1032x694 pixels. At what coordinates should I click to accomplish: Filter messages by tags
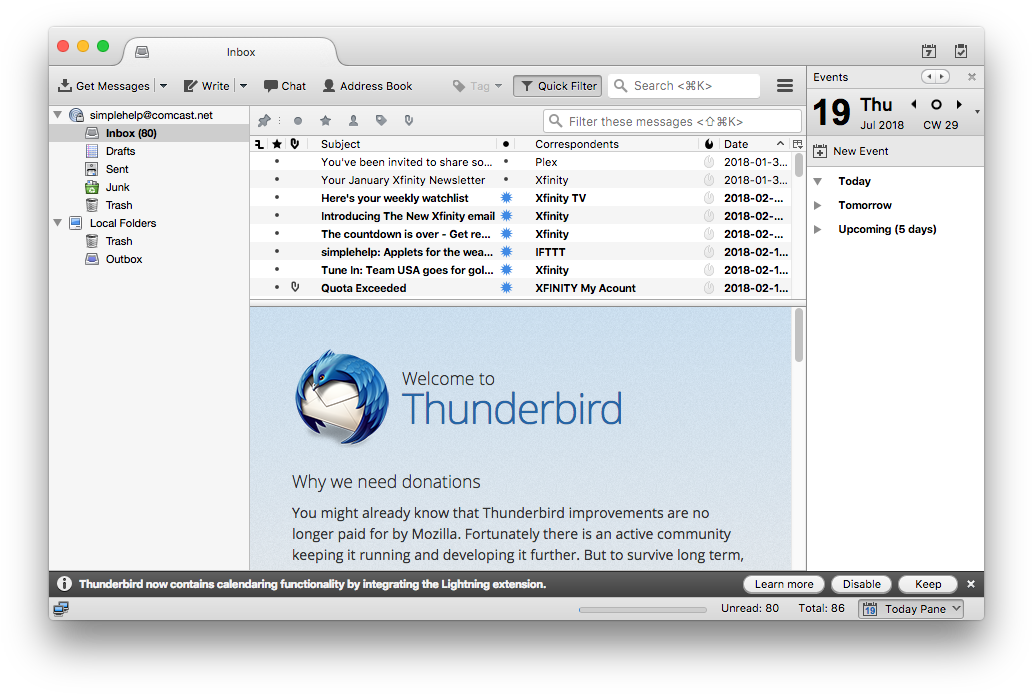383,120
